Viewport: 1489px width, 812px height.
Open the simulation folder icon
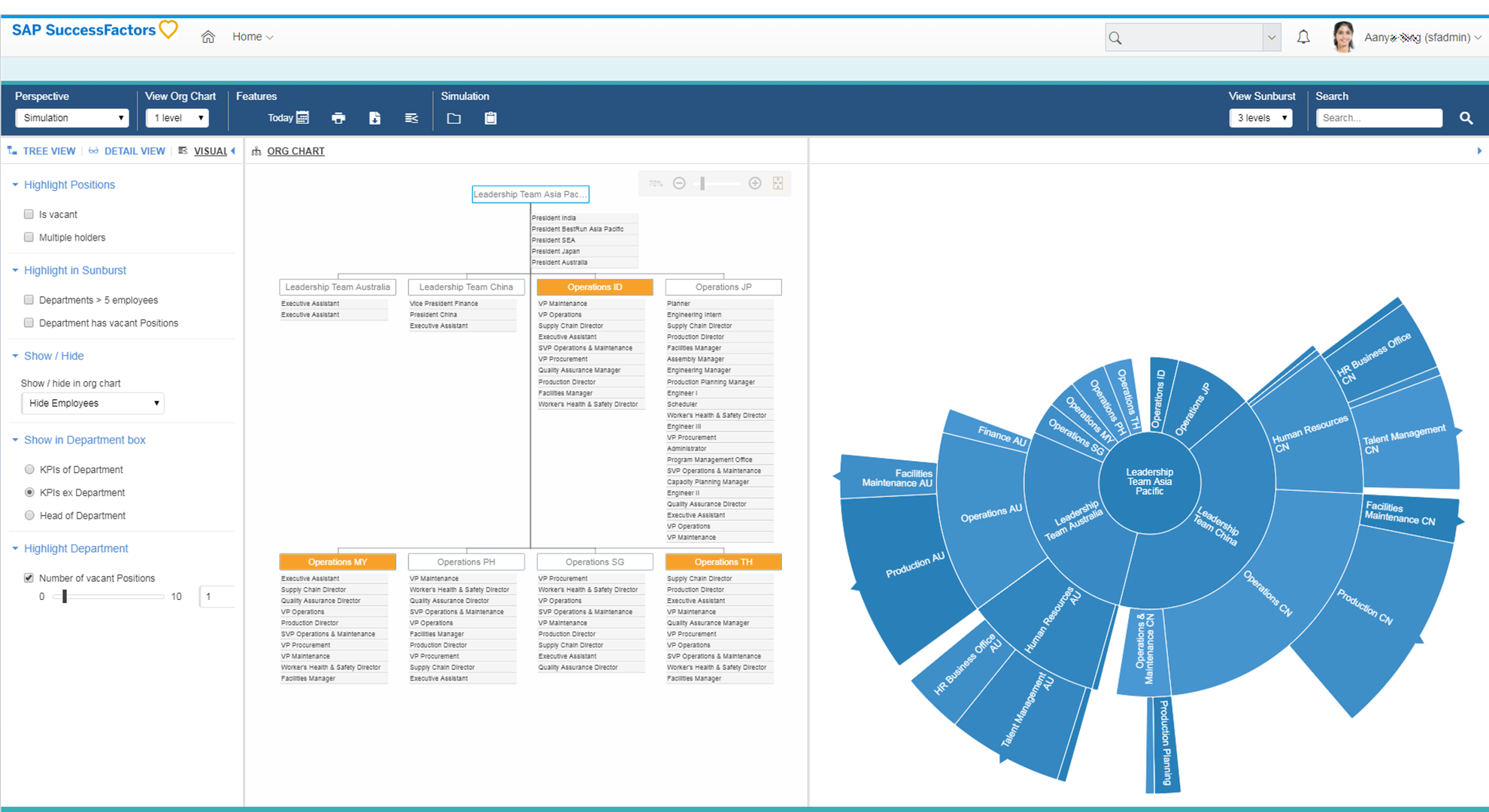tap(453, 118)
